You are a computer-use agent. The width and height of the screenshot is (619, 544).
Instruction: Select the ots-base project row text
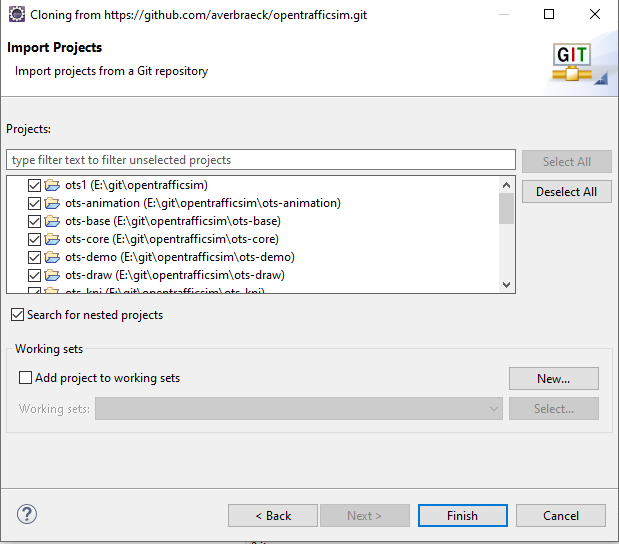pyautogui.click(x=173, y=221)
